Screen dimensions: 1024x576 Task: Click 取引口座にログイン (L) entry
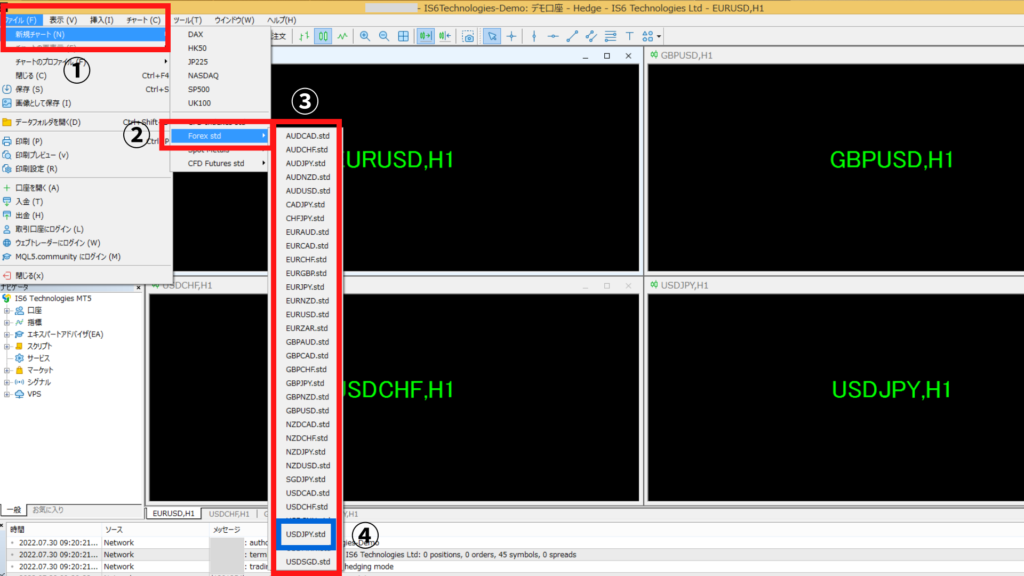pyautogui.click(x=85, y=229)
